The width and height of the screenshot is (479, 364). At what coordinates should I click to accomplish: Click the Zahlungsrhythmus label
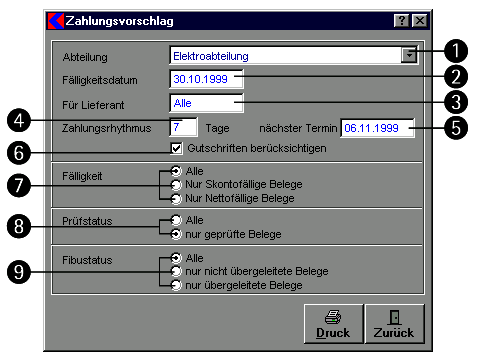pos(107,128)
